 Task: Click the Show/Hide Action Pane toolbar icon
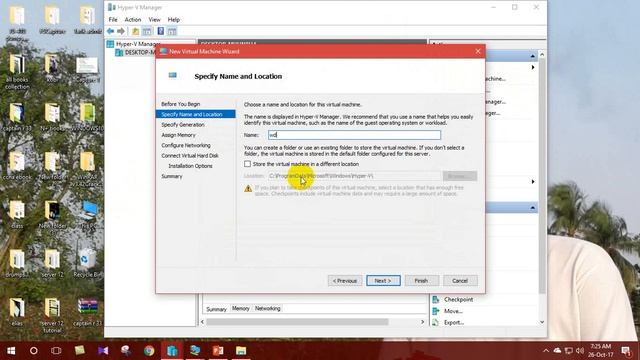[172, 31]
